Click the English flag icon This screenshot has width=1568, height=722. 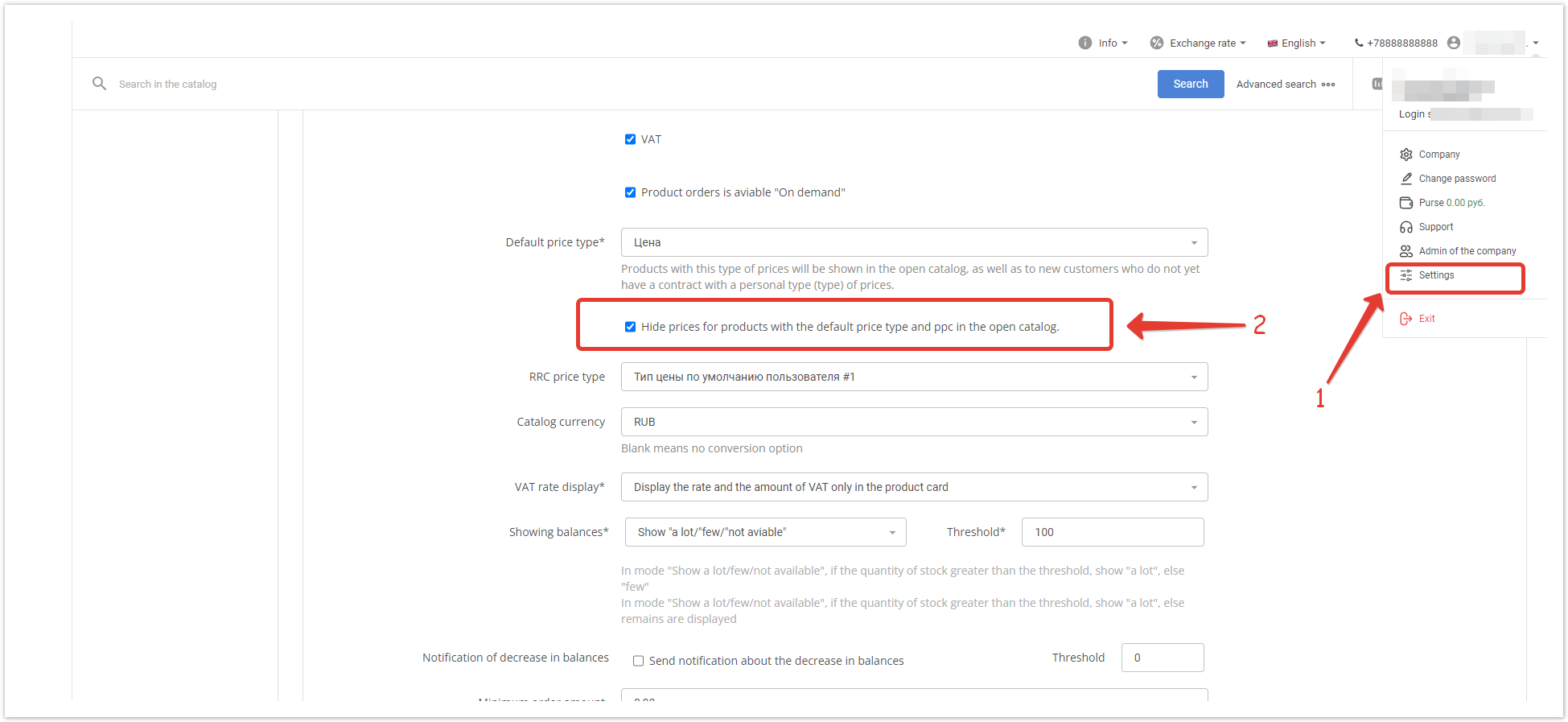[x=1272, y=43]
